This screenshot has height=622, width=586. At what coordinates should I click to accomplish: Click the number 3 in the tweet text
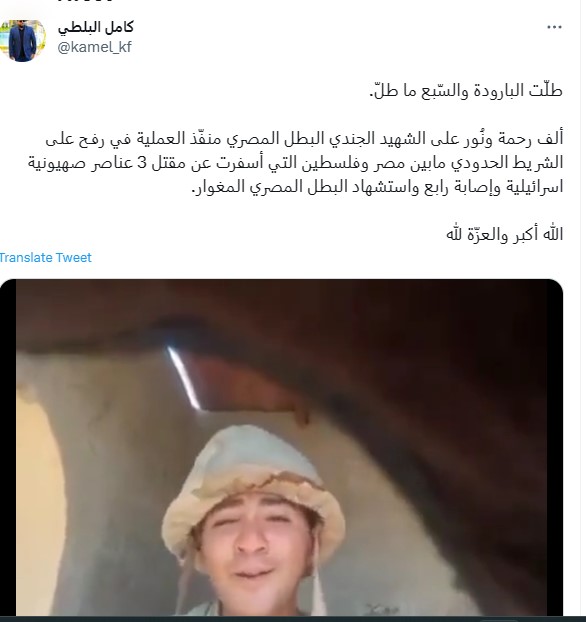pyautogui.click(x=142, y=163)
